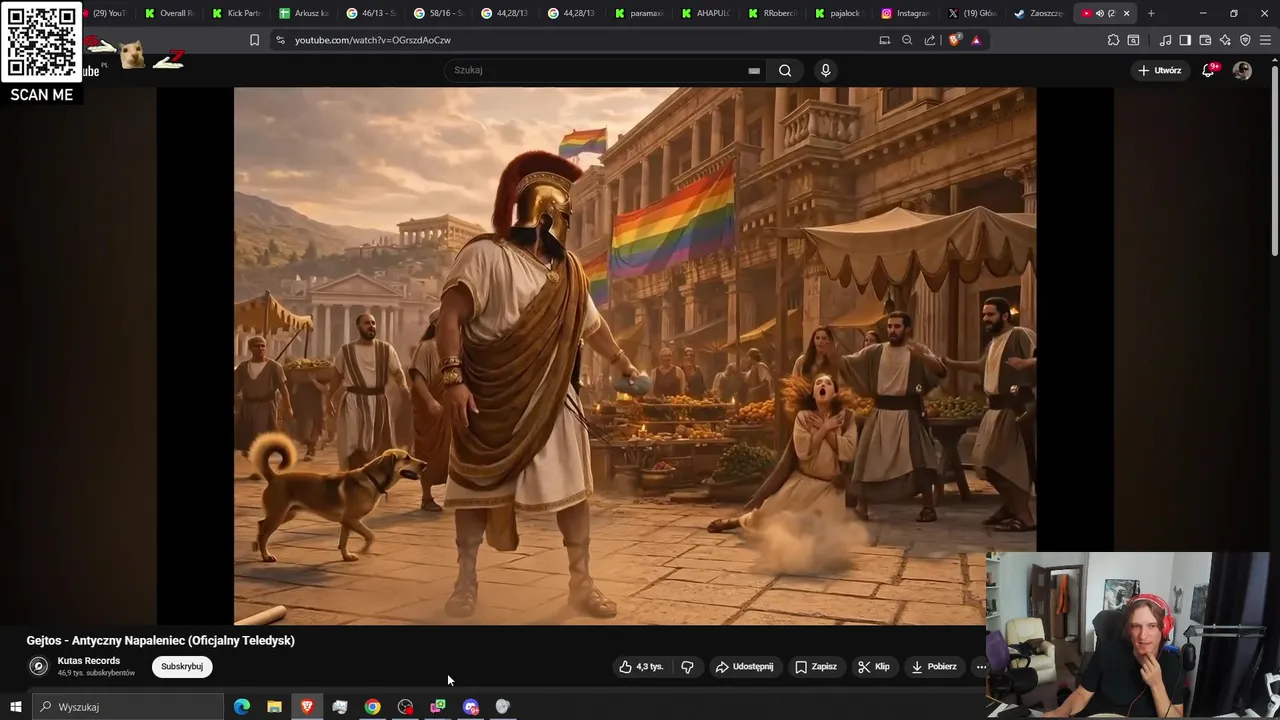Click the address bar URL
Viewport: 1280px width, 720px height.
click(372, 40)
